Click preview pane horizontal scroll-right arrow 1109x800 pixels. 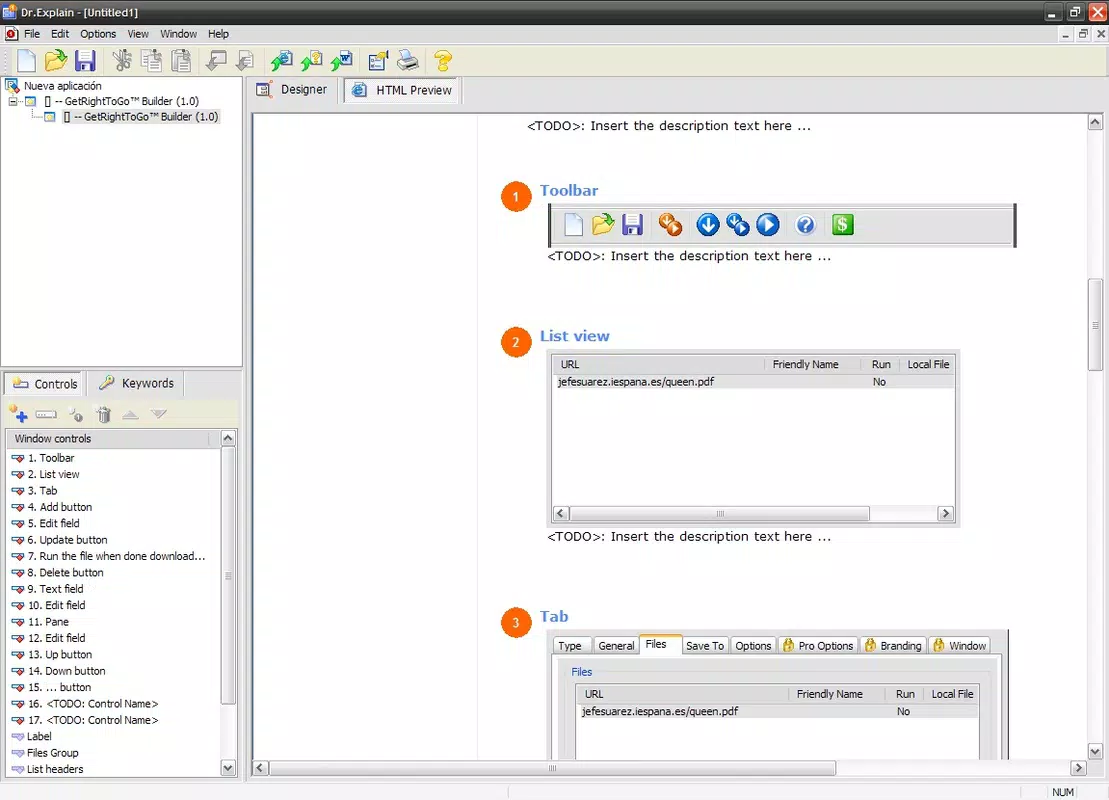pyautogui.click(x=1079, y=767)
